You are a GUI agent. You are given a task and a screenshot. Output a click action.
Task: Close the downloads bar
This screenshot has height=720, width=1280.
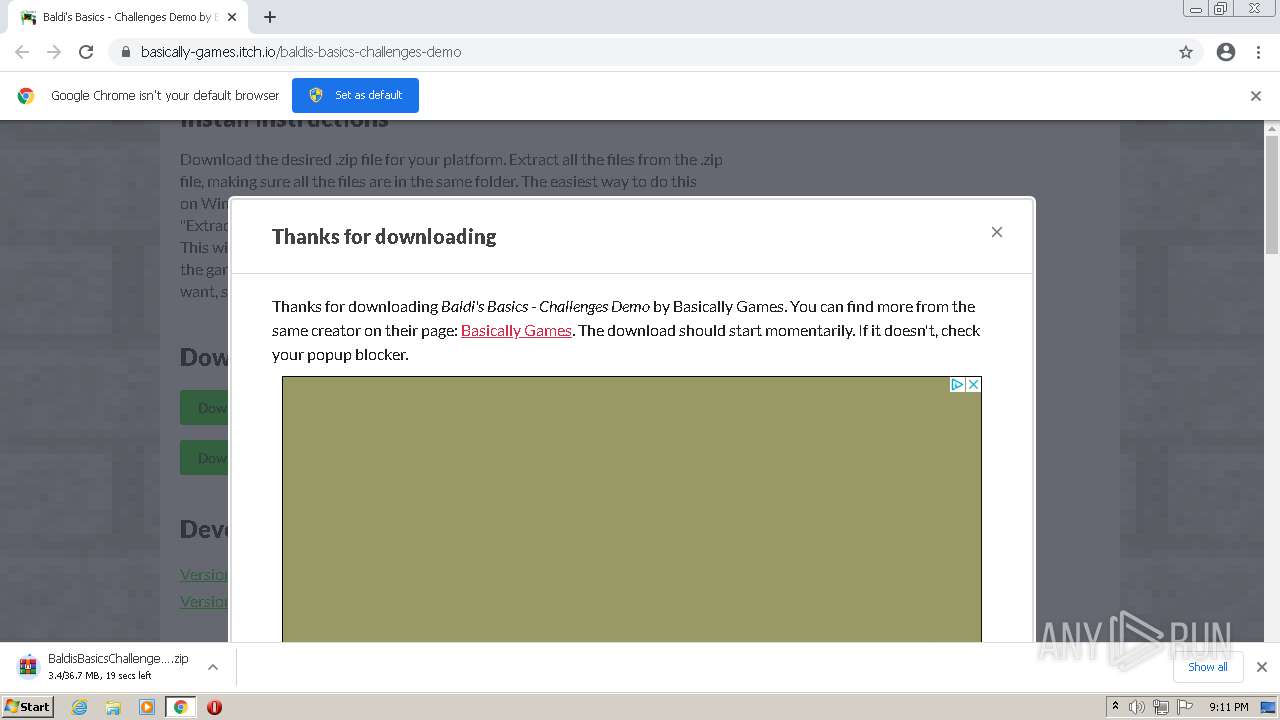tap(1262, 667)
